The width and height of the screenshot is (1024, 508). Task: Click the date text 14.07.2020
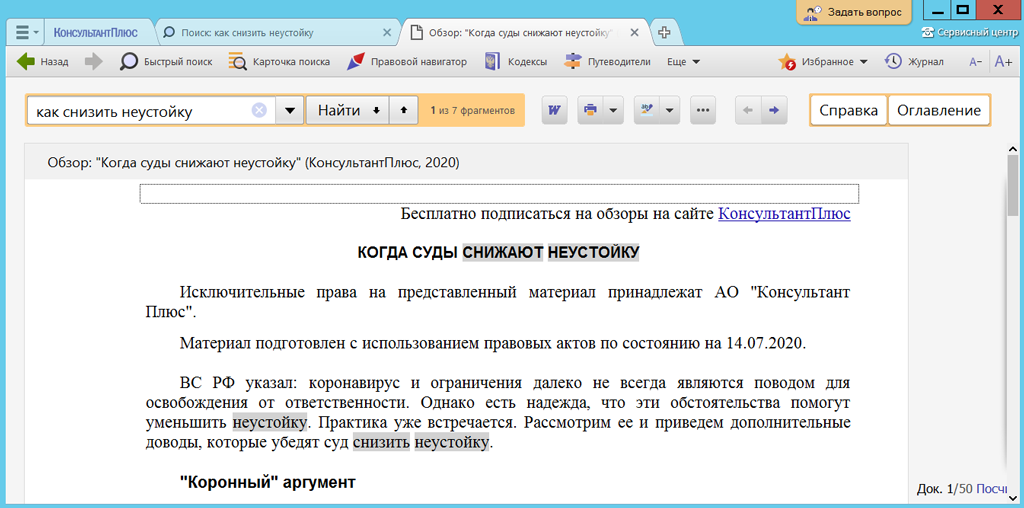765,343
